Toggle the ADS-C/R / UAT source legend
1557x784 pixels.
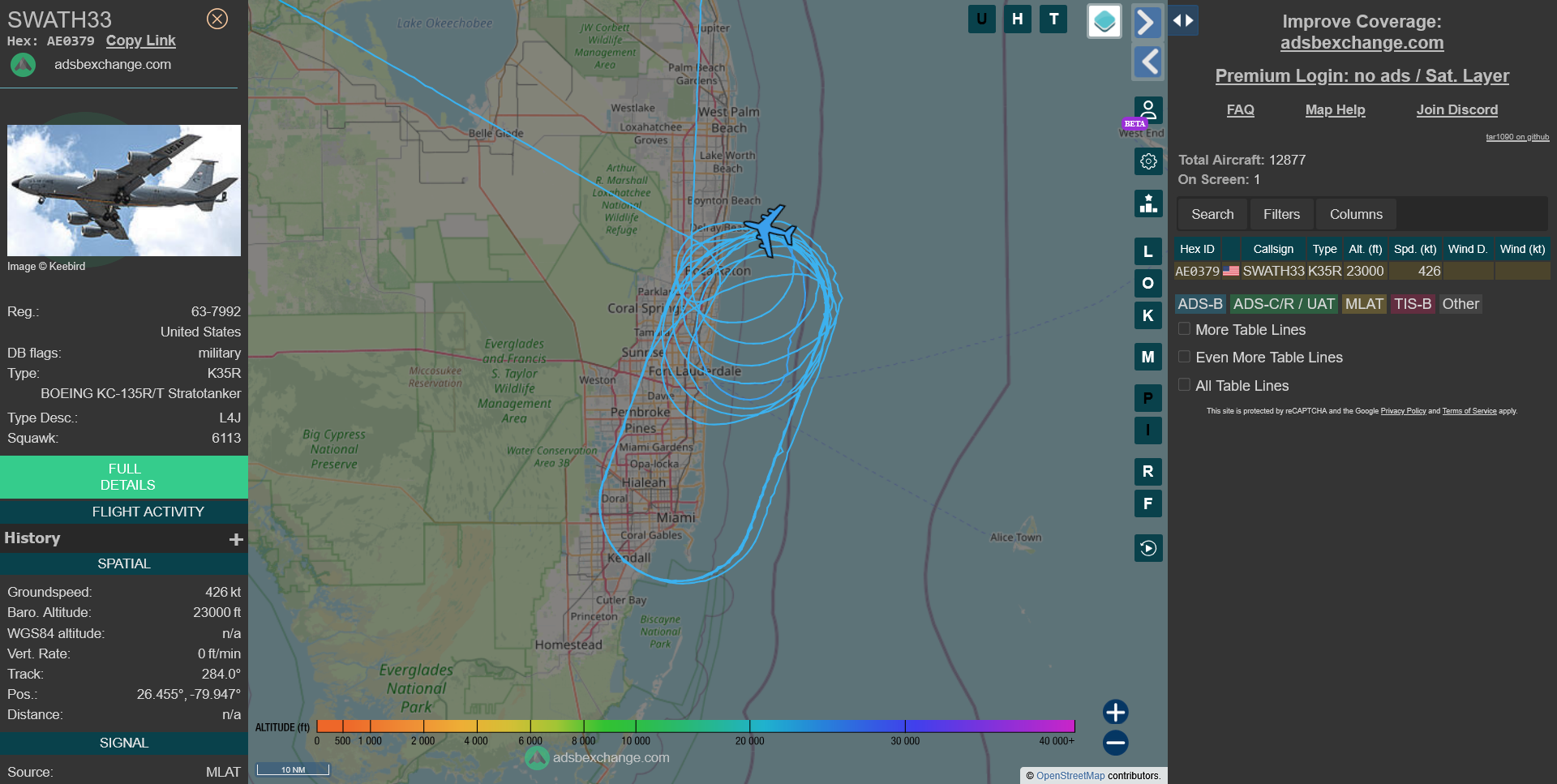point(1284,304)
